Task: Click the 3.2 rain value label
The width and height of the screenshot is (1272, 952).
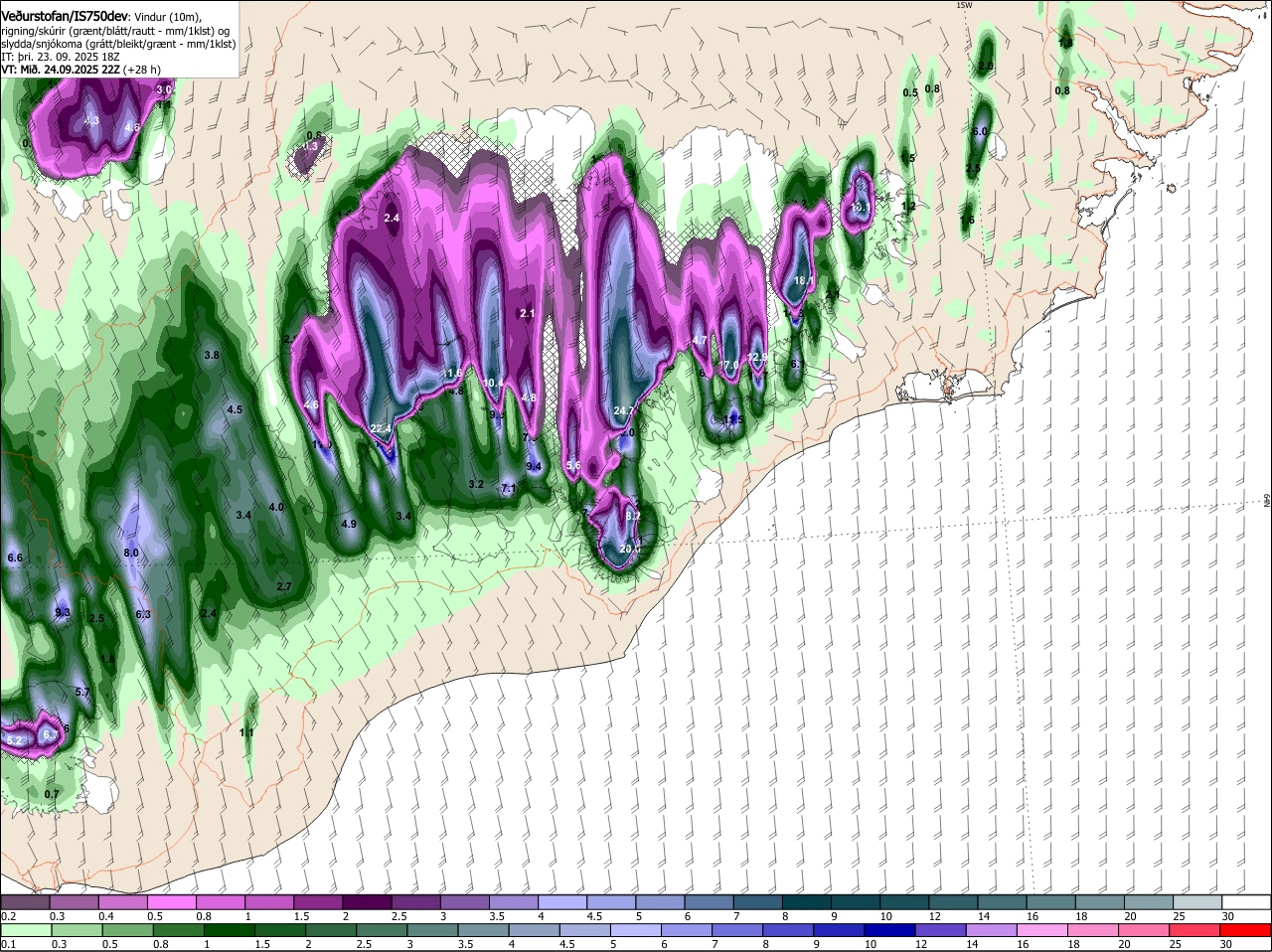Action: pos(476,484)
